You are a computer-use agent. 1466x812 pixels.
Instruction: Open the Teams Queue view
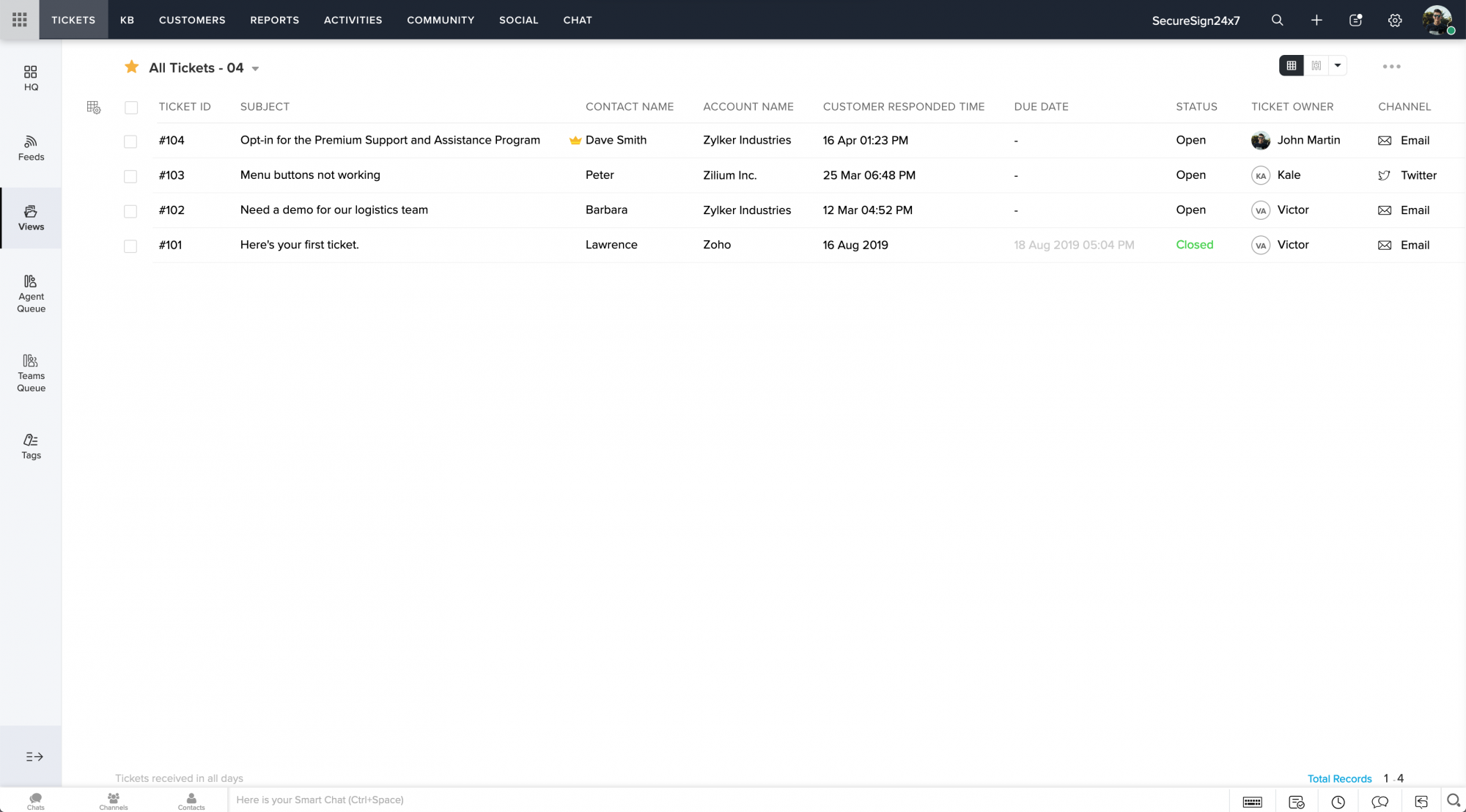(31, 373)
